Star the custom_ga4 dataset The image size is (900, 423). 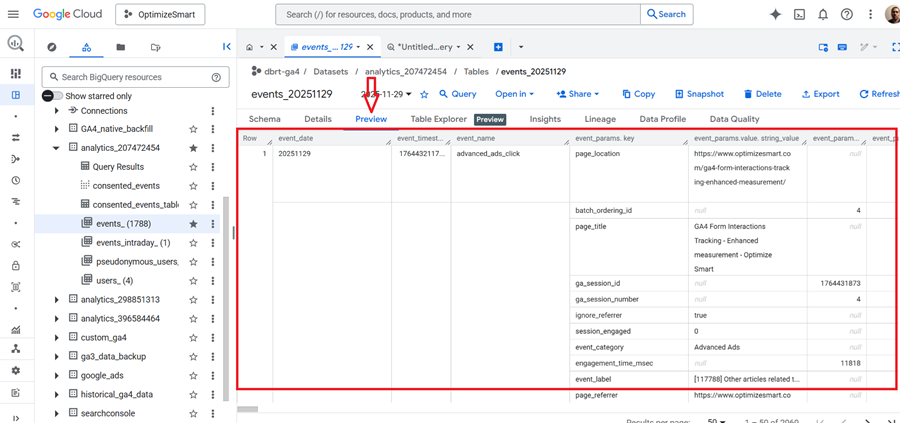193,337
